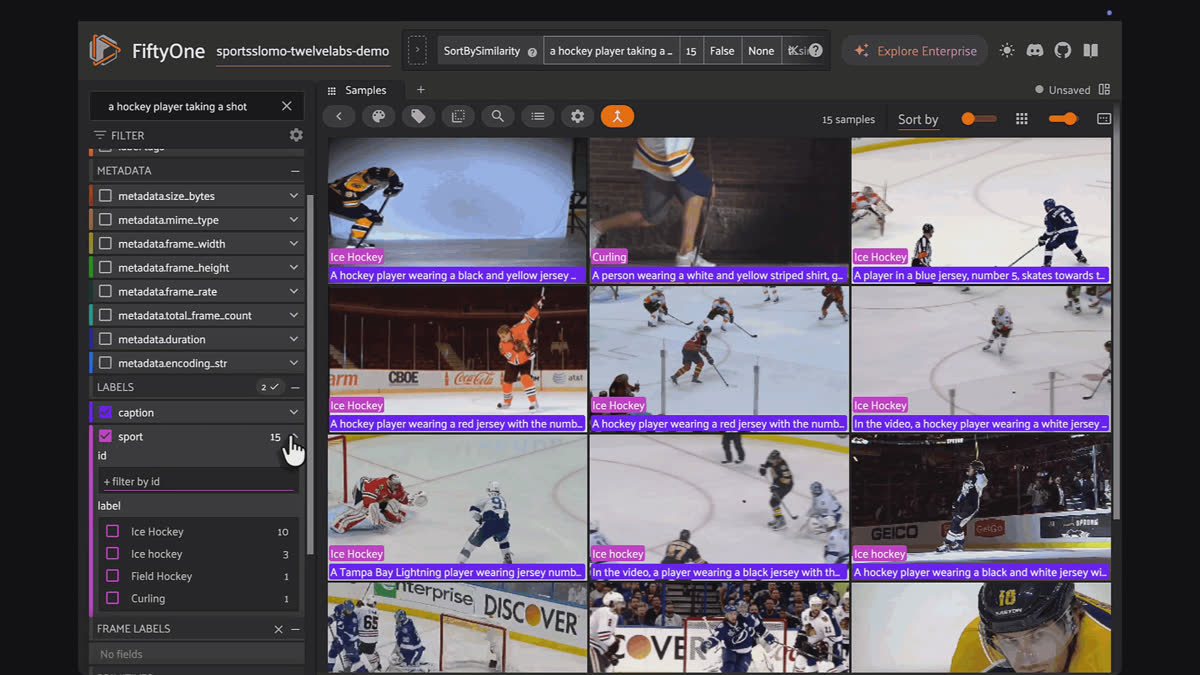
Task: Switch to grid view icon
Action: (x=1021, y=119)
